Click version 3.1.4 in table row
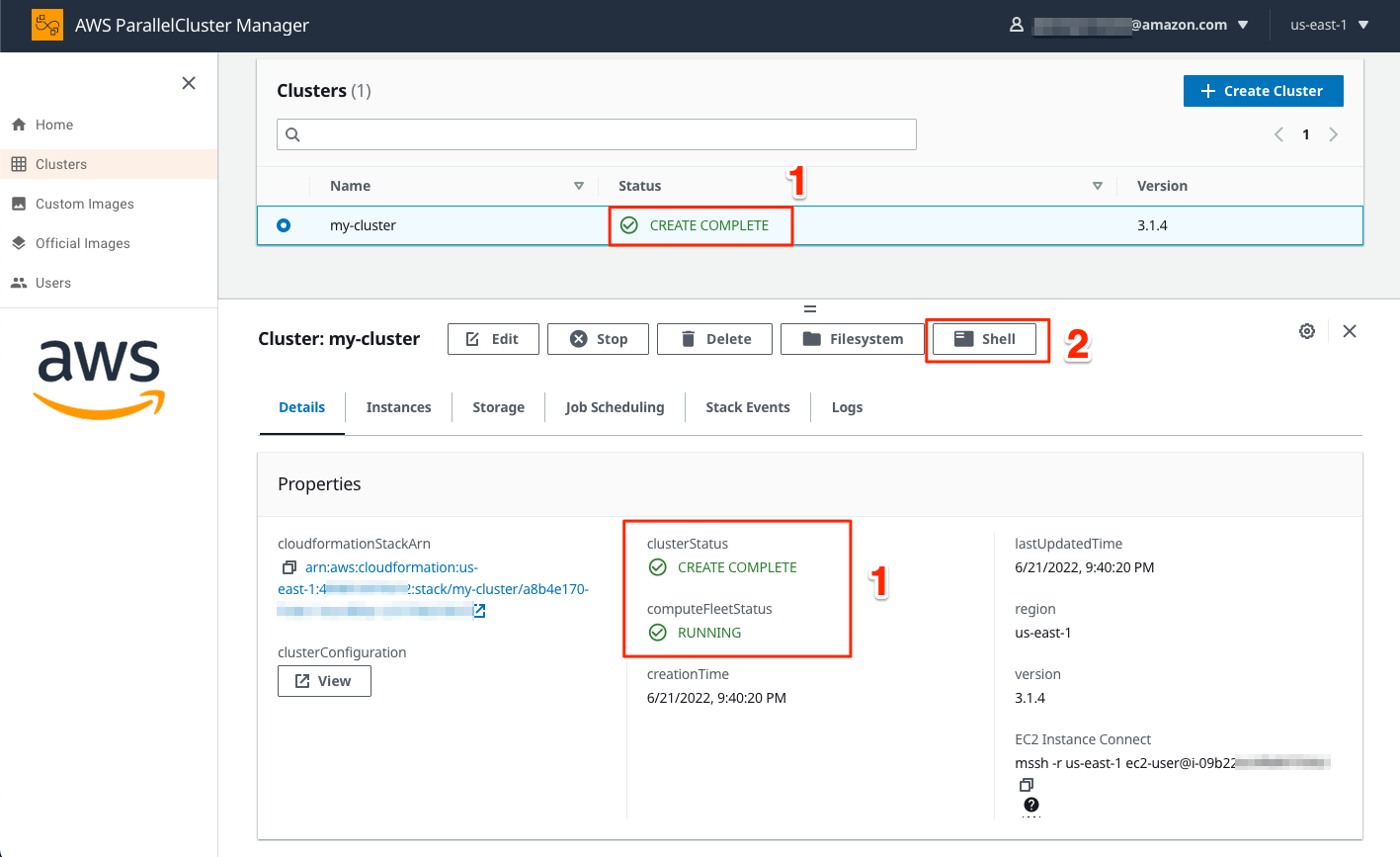This screenshot has height=857, width=1400. click(1152, 225)
